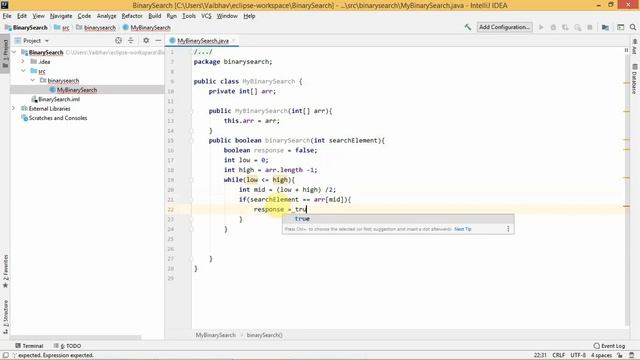Click the Collapse All icon in Project panel
This screenshot has width=640, height=360.
(x=131, y=40)
